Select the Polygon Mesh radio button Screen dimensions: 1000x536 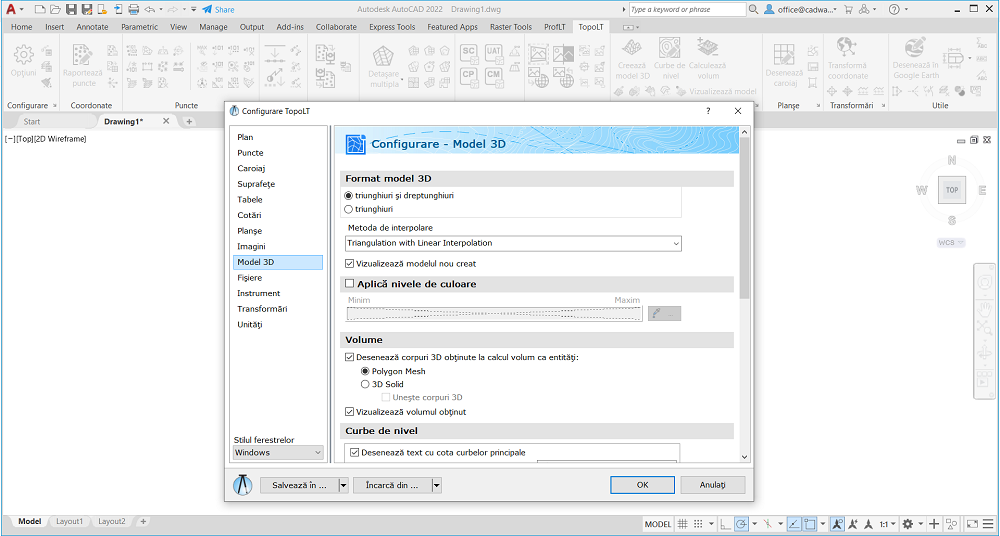[365, 371]
